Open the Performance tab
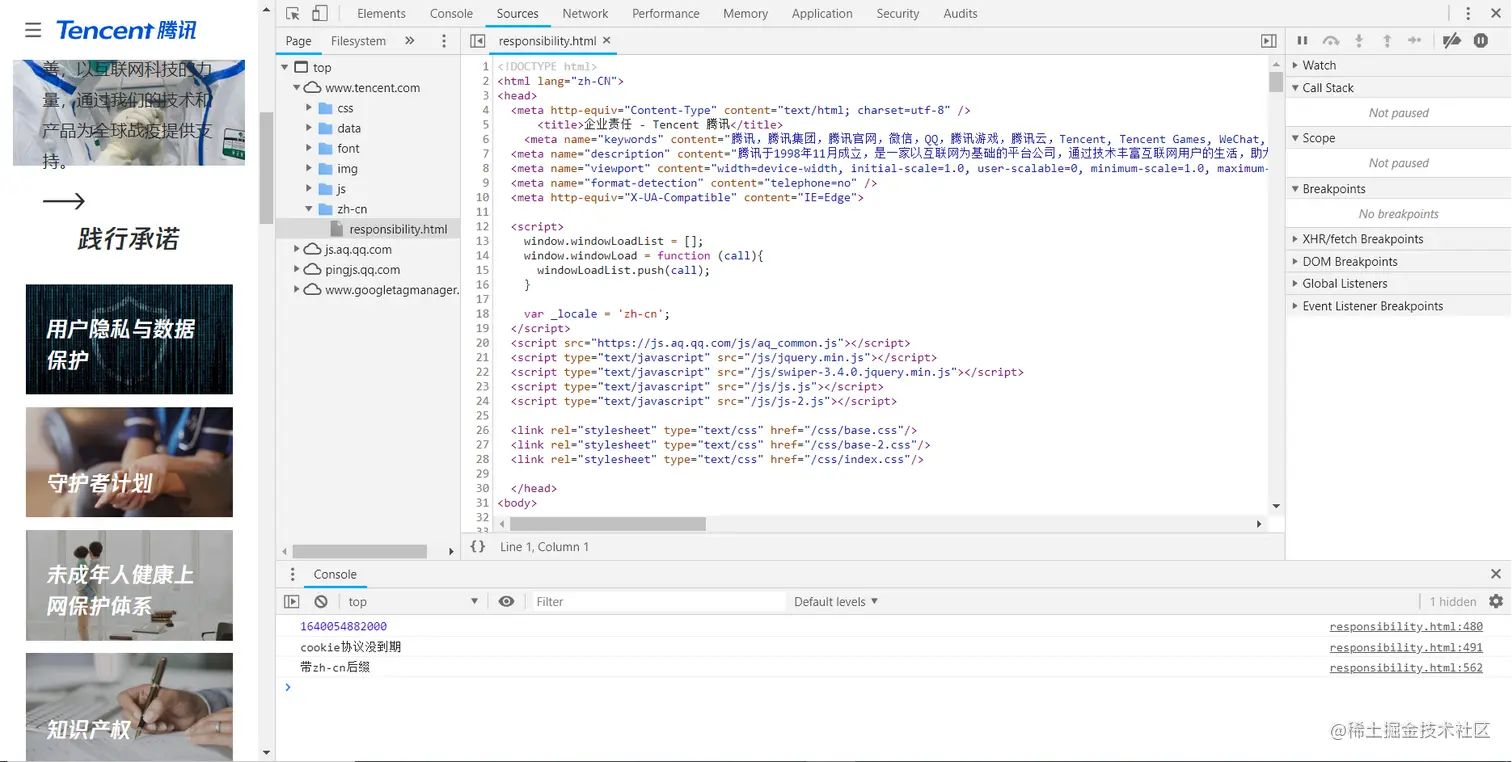 tap(666, 14)
